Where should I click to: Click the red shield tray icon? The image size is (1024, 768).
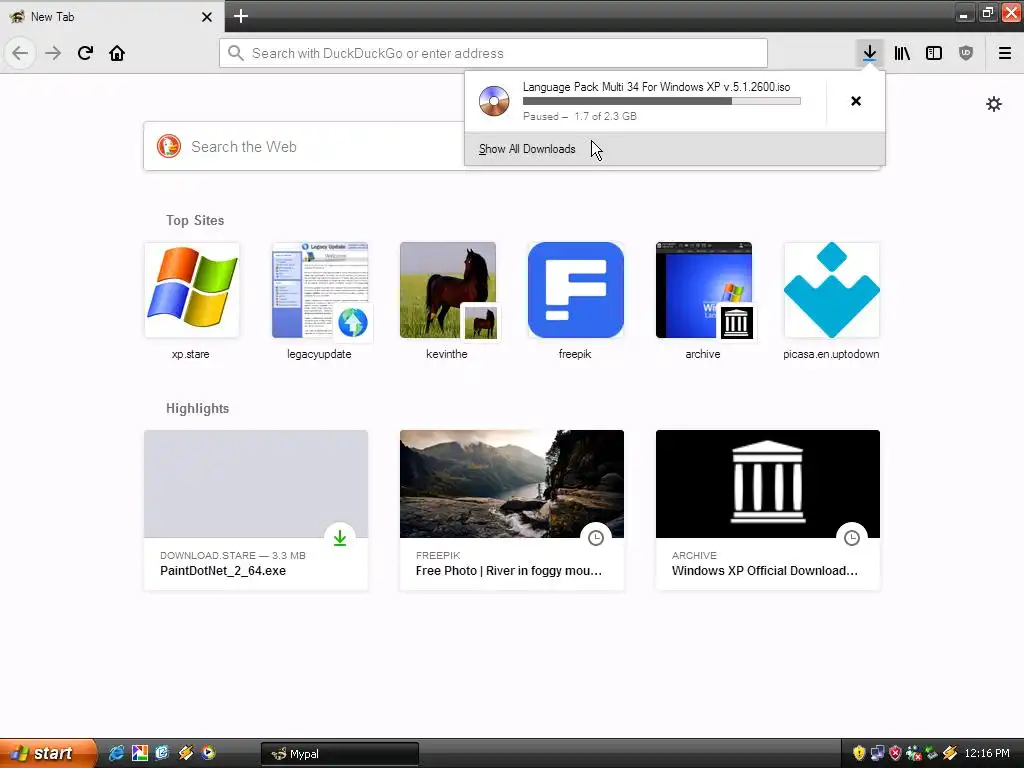point(895,753)
